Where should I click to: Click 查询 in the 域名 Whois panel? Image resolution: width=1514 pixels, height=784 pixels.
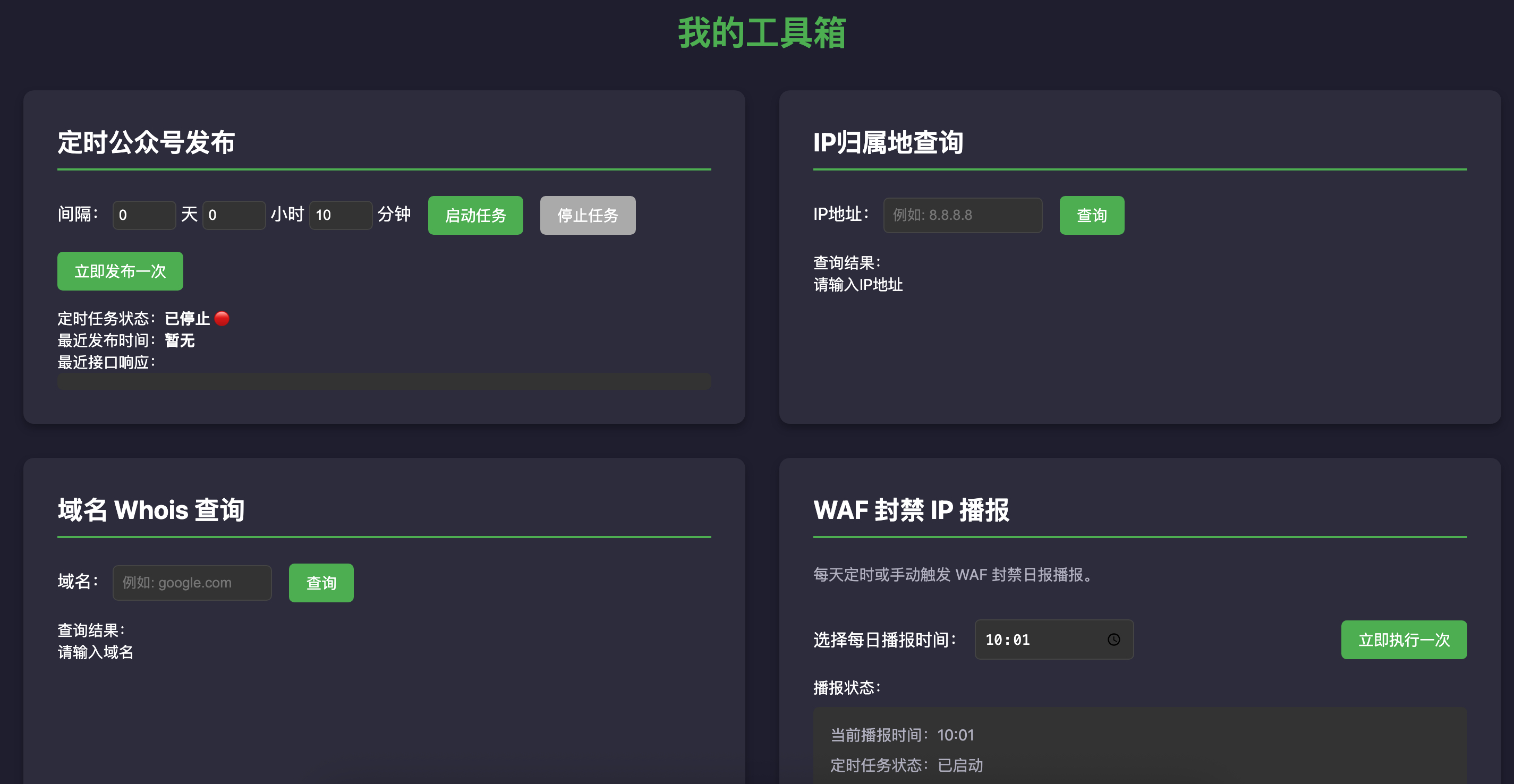tap(321, 582)
